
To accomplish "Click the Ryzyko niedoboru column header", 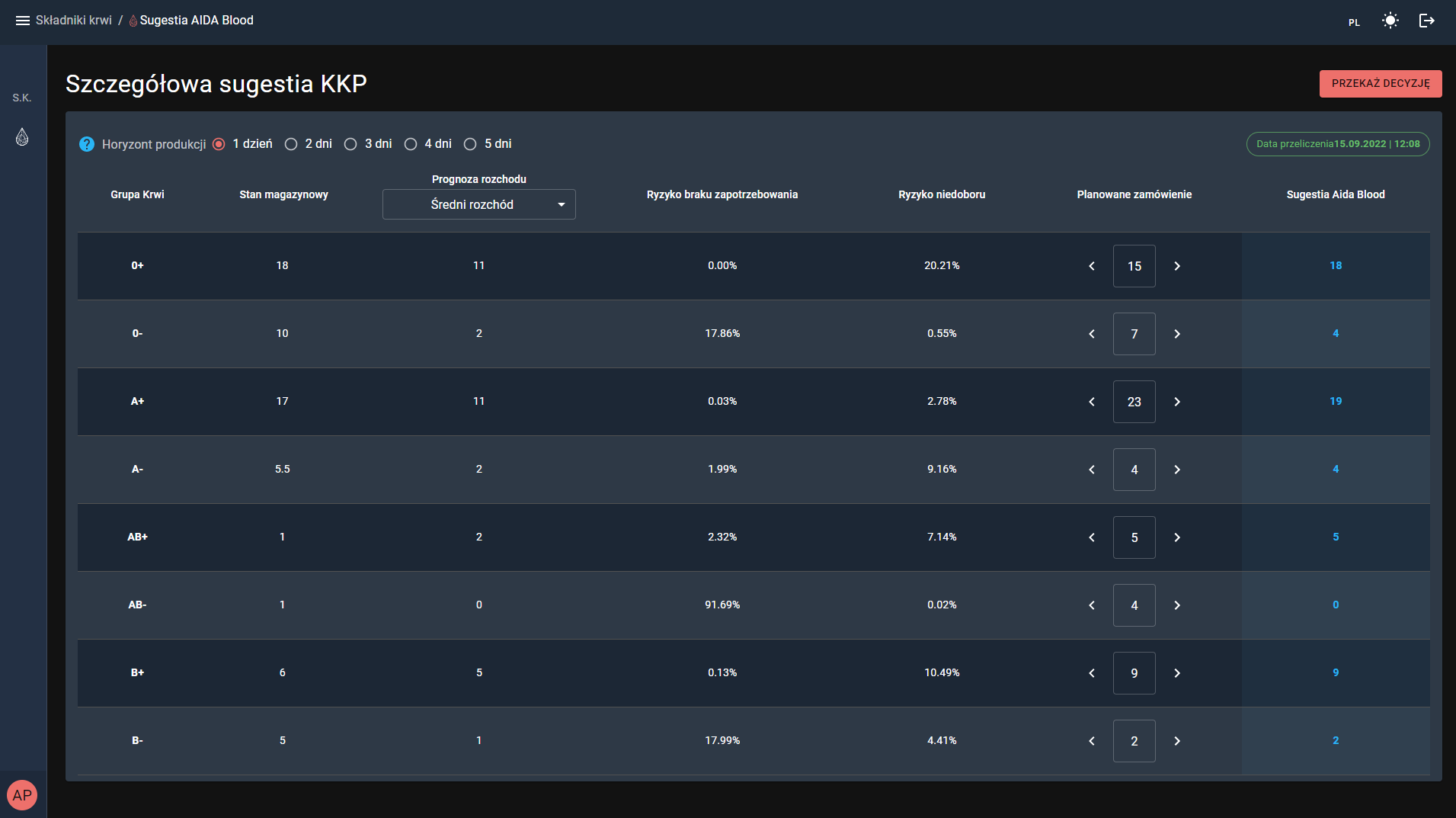I will click(942, 194).
